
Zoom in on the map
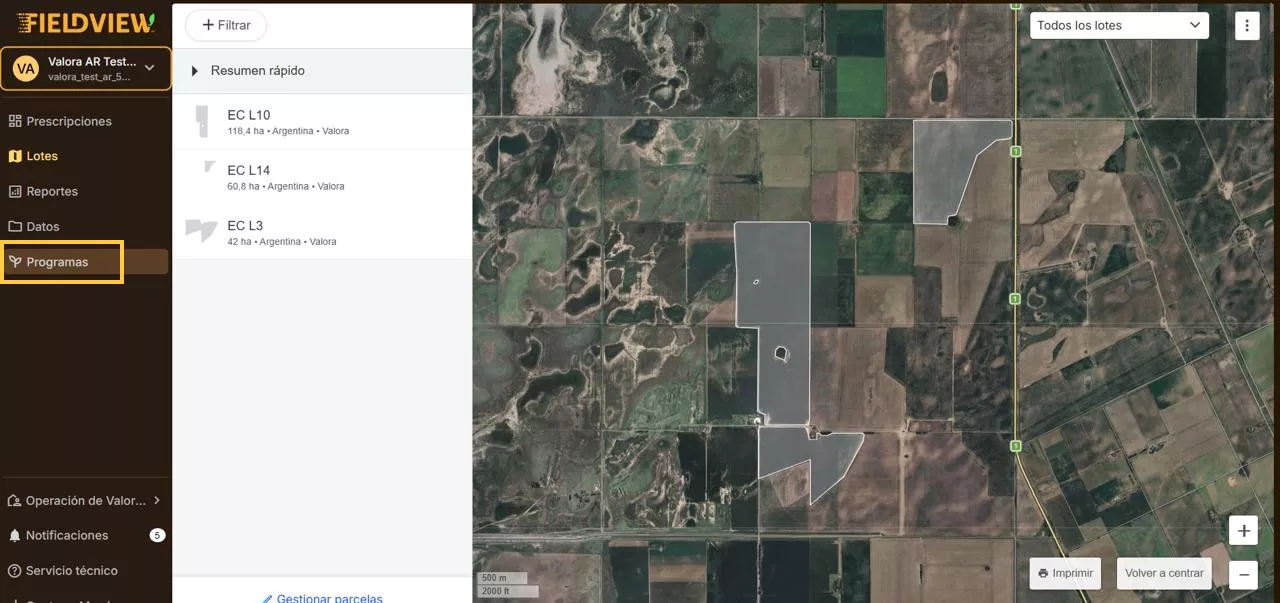[x=1243, y=531]
